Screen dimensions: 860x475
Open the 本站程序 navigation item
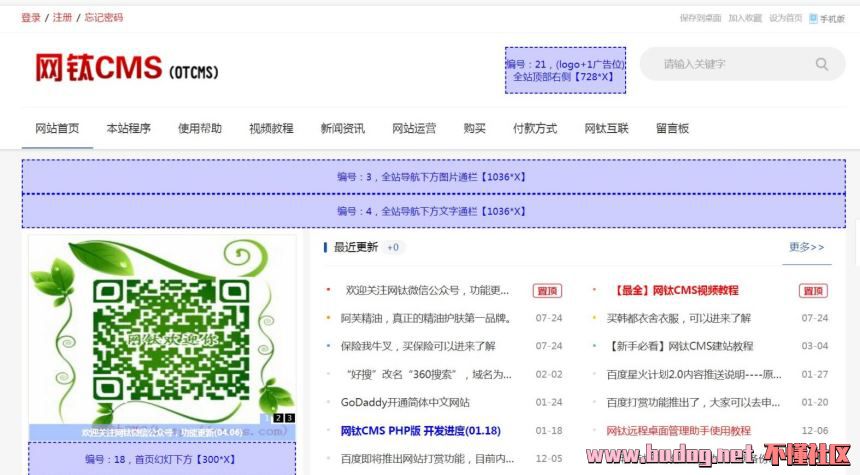point(128,128)
